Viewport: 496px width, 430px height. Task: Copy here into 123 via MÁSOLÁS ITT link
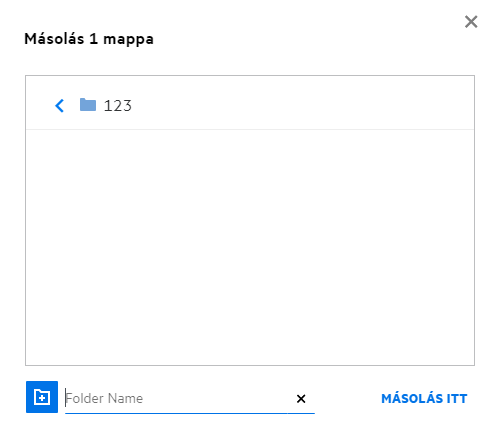coord(424,398)
